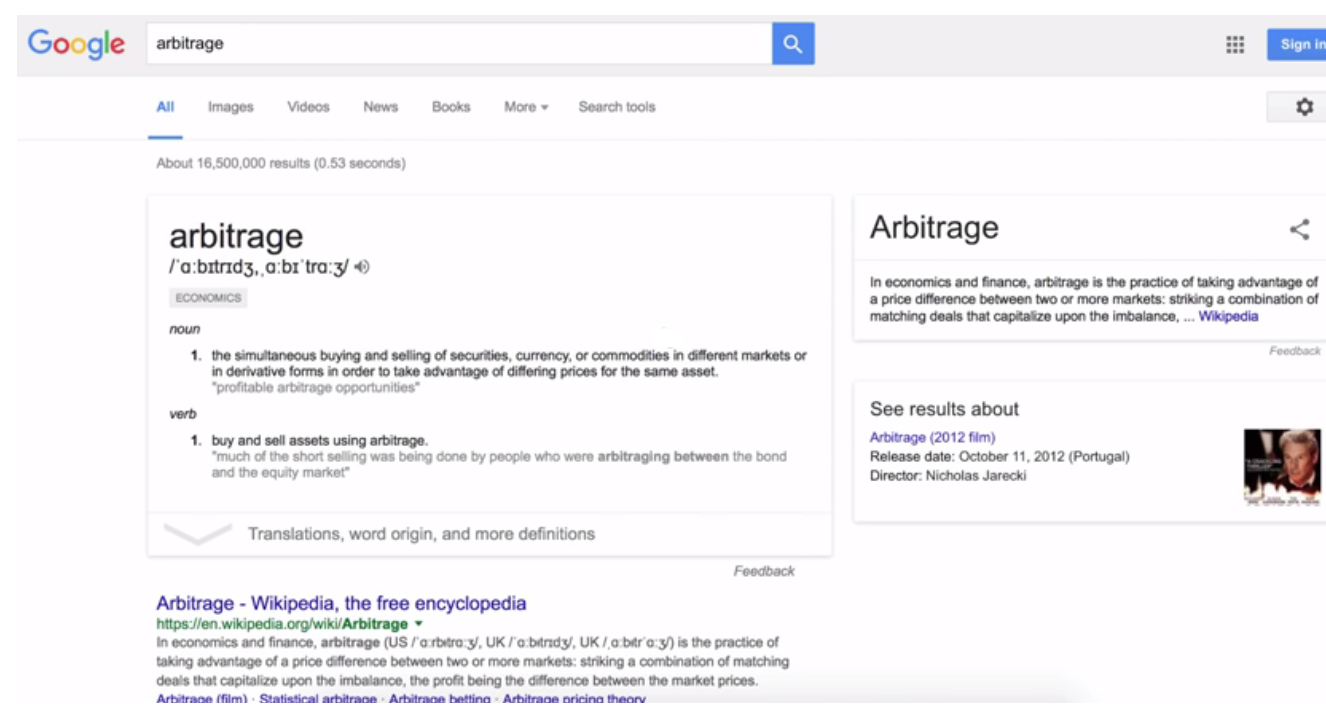Open the Google apps grid
This screenshot has width=1326, height=713.
[x=1235, y=44]
